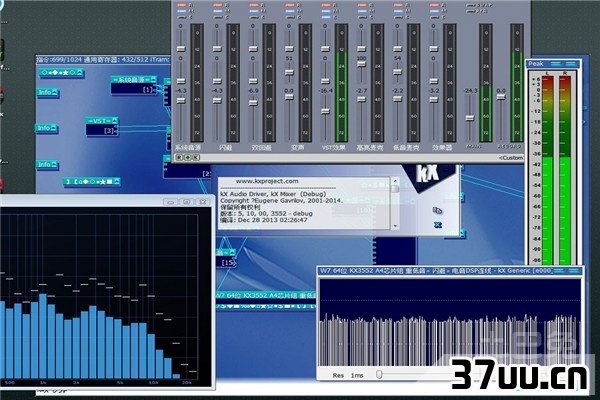This screenshot has width=600, height=400.
Task: Toggle the red button atop the 低音麦克 strip
Action: [398, 5]
